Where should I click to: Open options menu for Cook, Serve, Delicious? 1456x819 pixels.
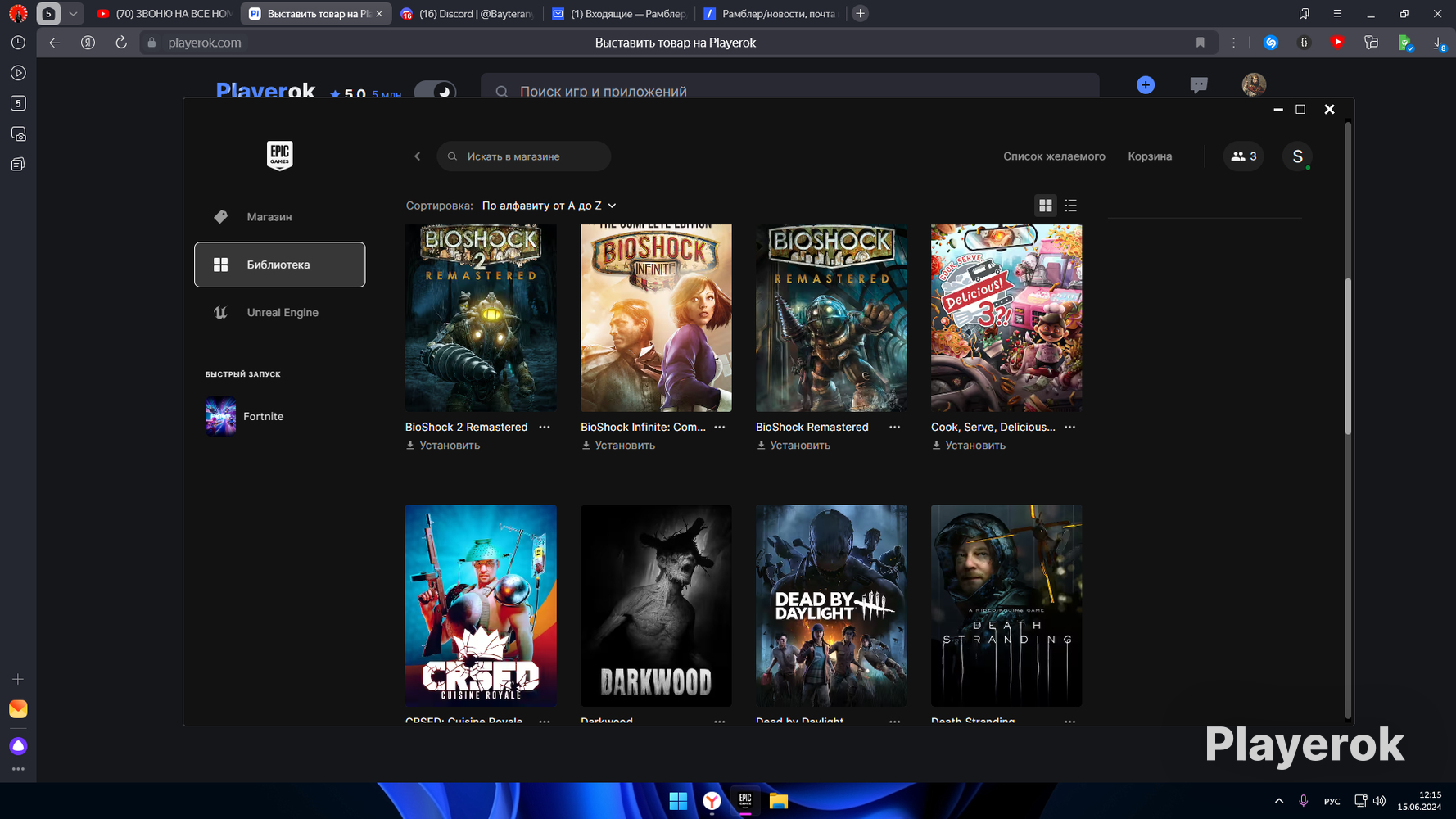pos(1070,427)
